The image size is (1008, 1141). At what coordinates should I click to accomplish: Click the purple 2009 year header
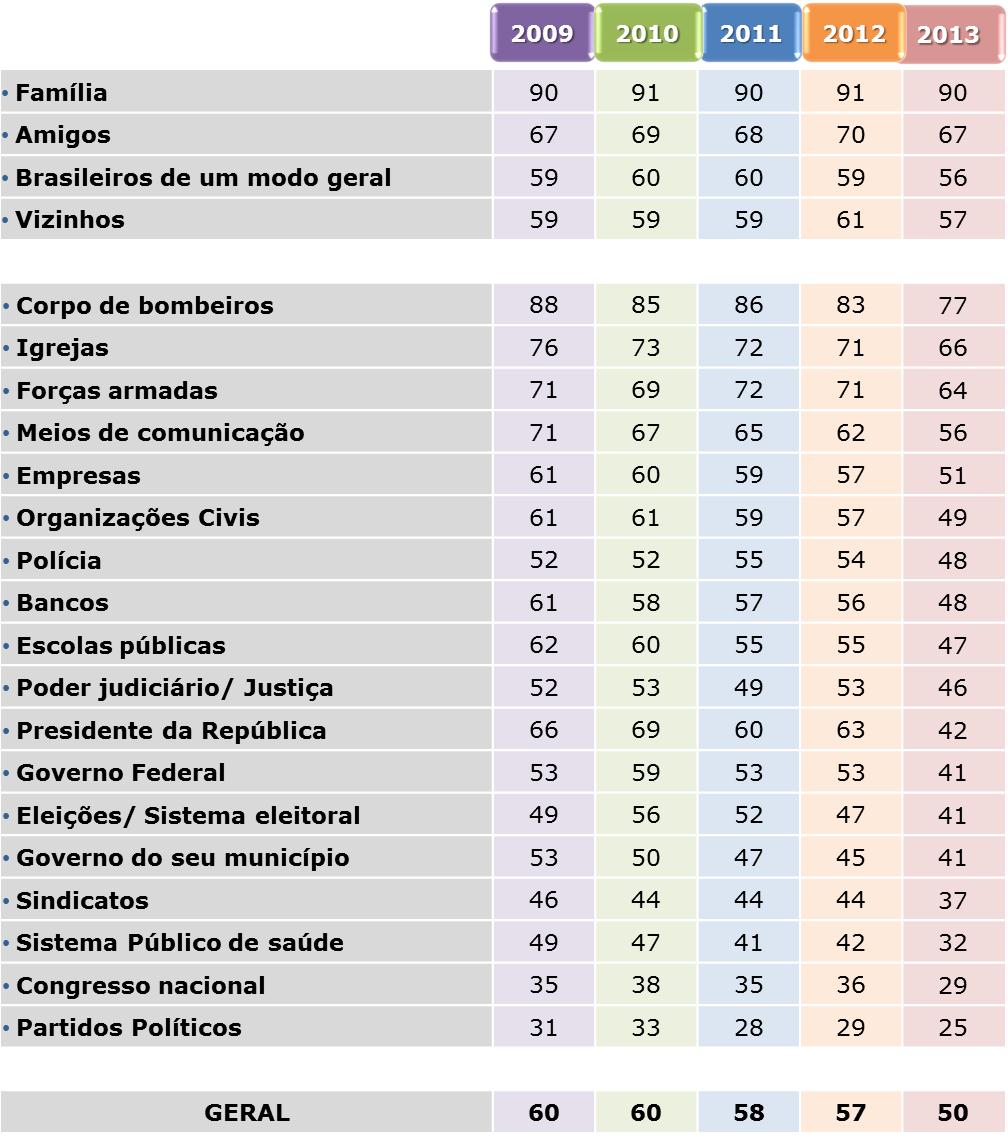pyautogui.click(x=542, y=34)
